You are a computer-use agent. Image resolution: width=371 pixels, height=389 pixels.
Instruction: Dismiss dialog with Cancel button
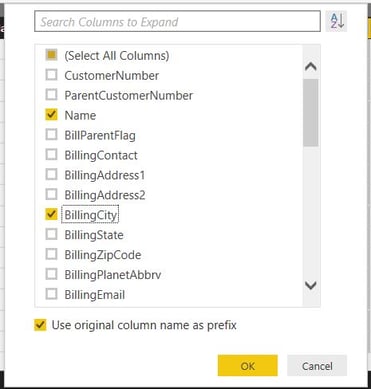point(317,366)
